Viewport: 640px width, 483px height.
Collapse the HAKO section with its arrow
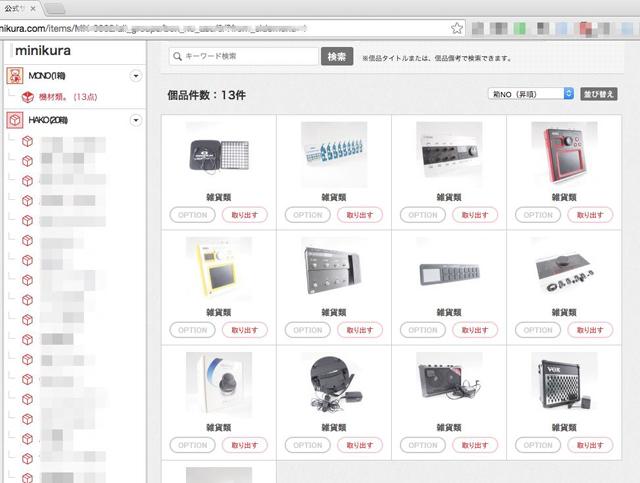point(136,120)
